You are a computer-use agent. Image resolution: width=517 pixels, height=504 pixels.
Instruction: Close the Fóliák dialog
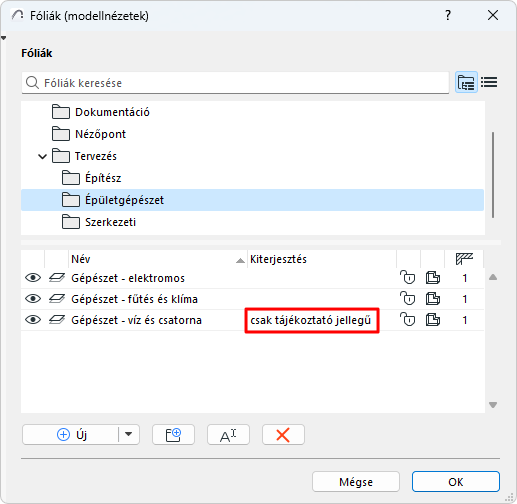coord(493,15)
